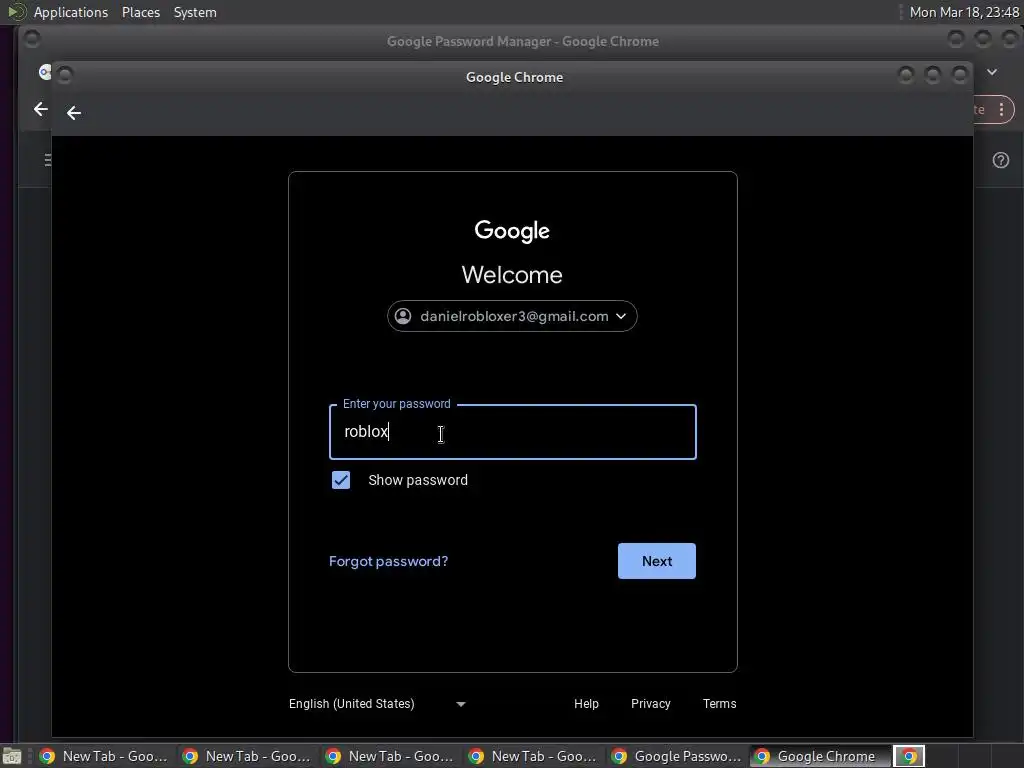The width and height of the screenshot is (1024, 768).
Task: Click the Next button
Action: tap(656, 561)
